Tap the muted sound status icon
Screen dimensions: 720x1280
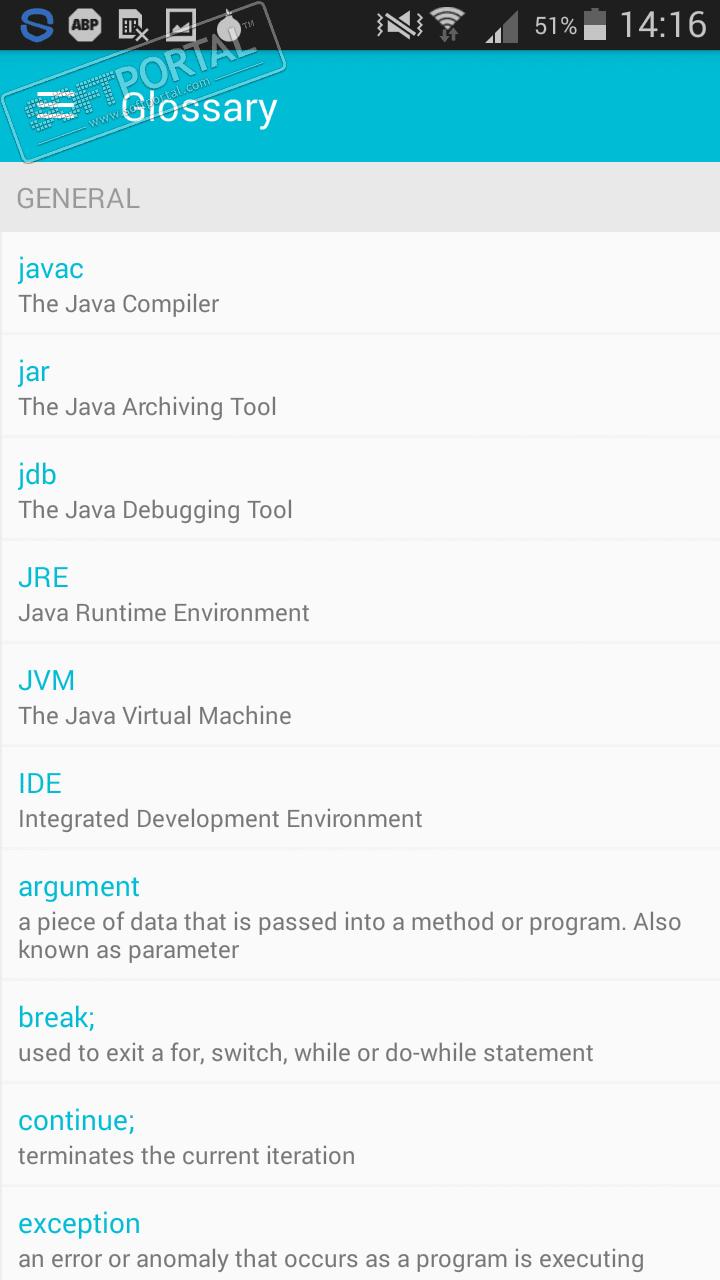point(398,24)
